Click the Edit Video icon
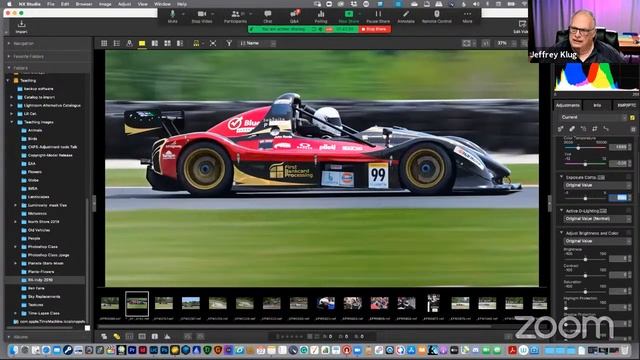This screenshot has height=360, width=640. point(521,27)
